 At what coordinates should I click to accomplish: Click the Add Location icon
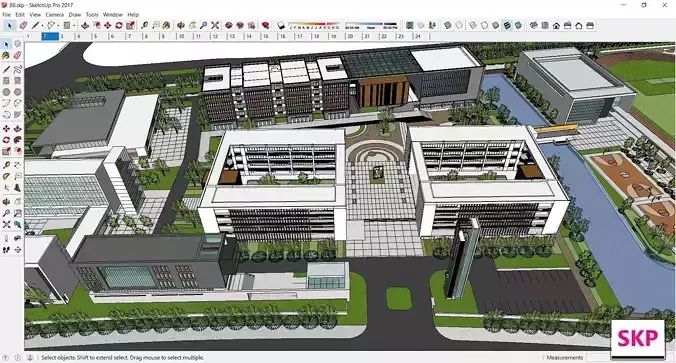[409, 25]
